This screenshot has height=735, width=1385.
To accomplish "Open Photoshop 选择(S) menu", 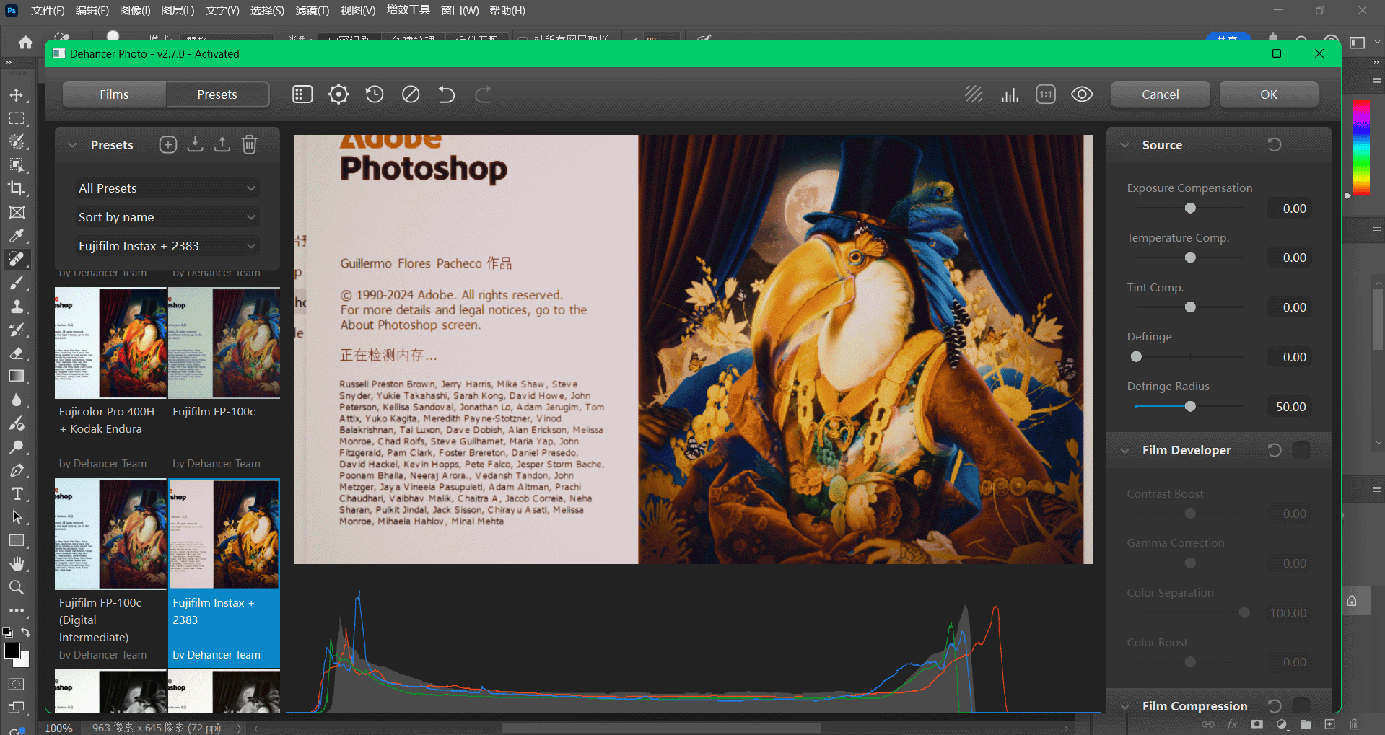I will point(266,10).
